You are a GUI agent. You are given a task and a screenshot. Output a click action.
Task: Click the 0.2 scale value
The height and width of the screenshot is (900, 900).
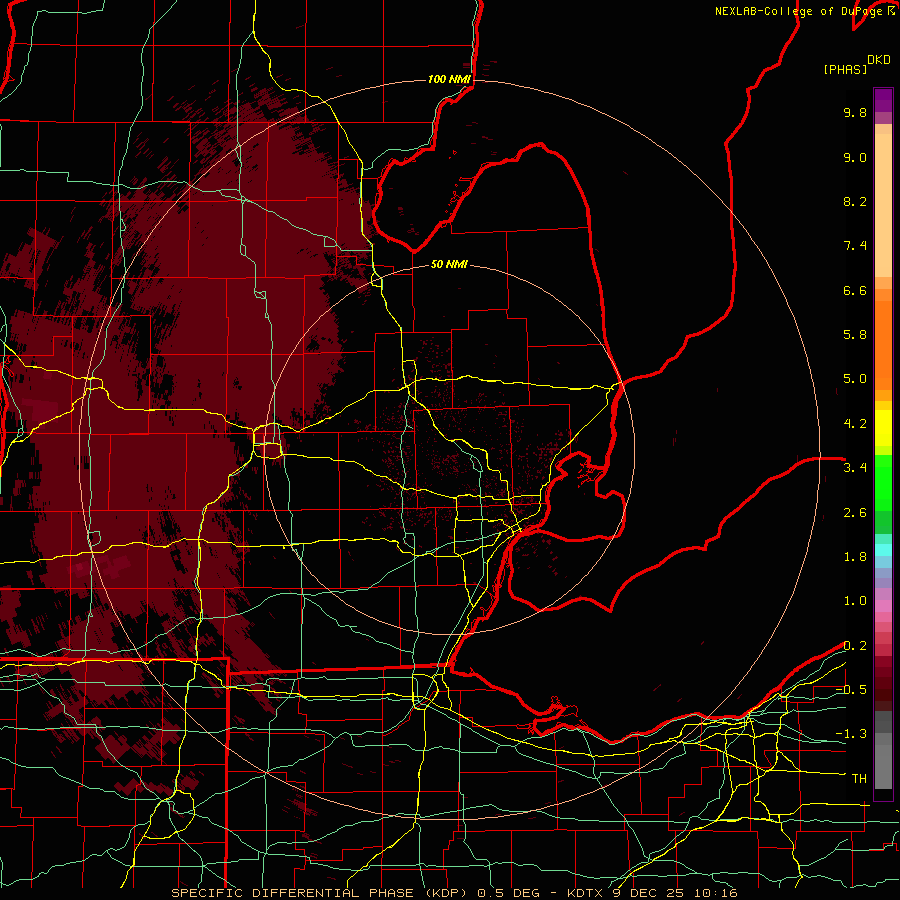tap(855, 646)
